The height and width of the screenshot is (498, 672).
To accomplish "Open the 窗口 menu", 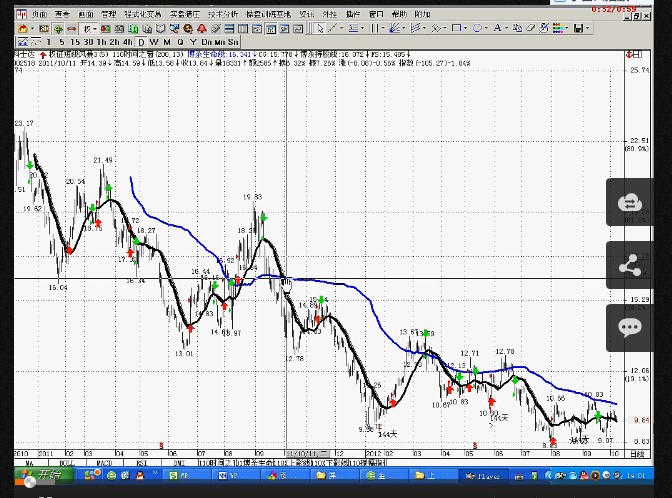I will coord(376,15).
